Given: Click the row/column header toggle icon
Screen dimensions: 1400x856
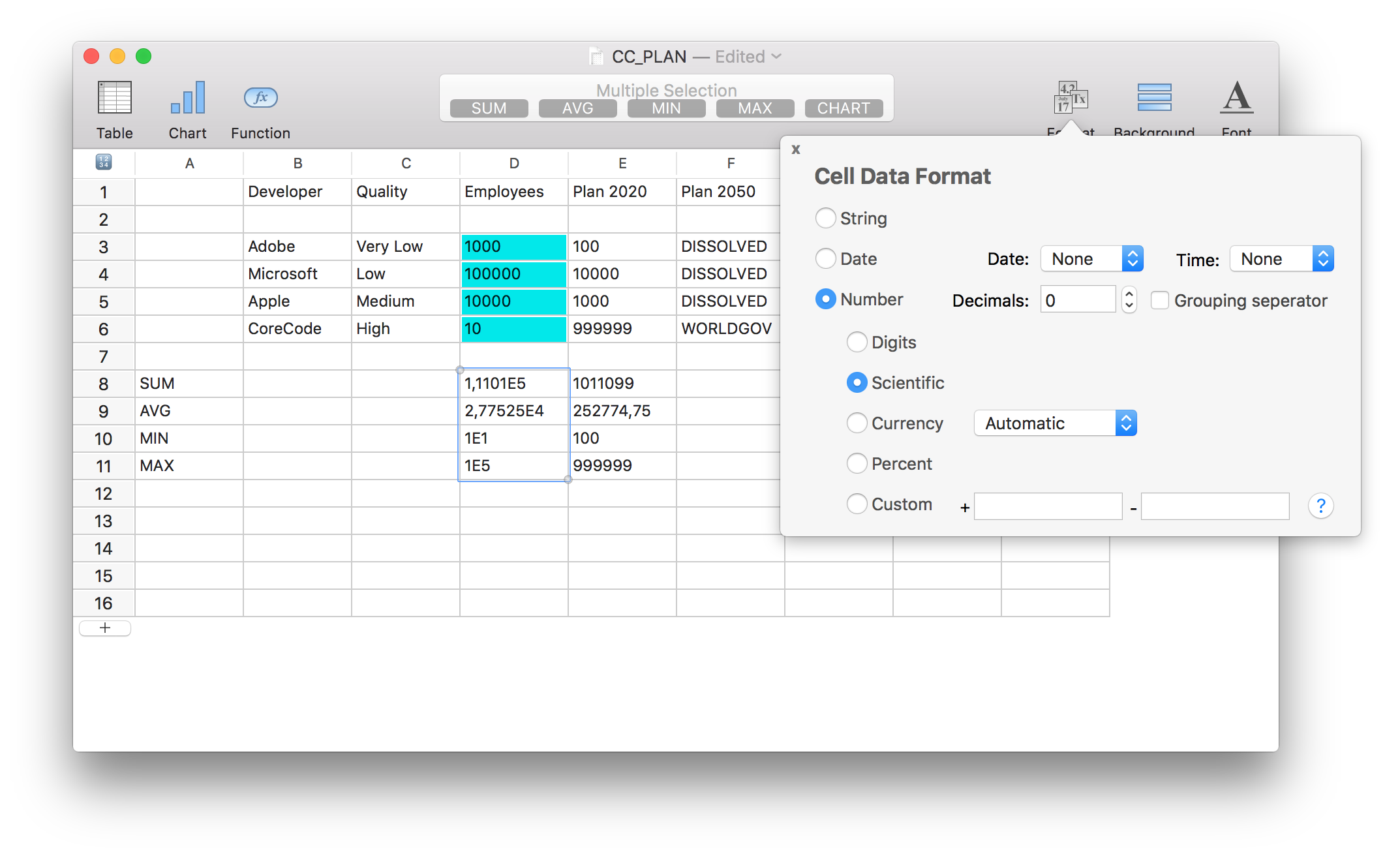Looking at the screenshot, I should point(104,163).
